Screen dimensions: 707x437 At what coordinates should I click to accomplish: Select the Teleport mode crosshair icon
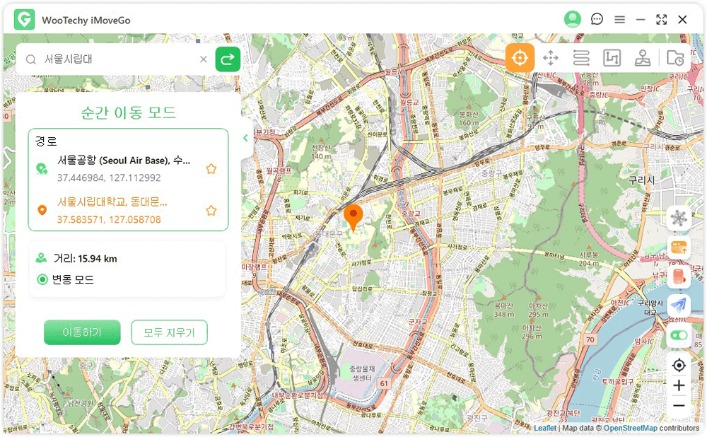point(519,58)
